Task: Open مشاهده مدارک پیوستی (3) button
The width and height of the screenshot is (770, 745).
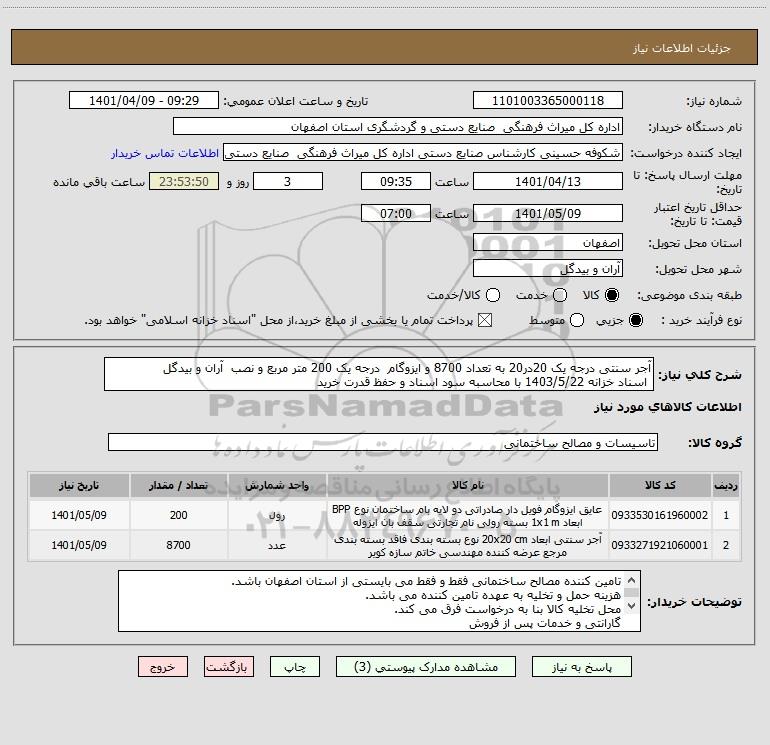Action: (x=426, y=667)
